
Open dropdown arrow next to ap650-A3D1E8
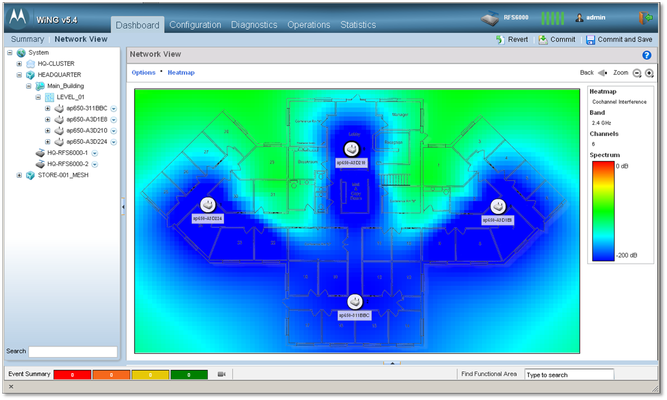(114, 120)
